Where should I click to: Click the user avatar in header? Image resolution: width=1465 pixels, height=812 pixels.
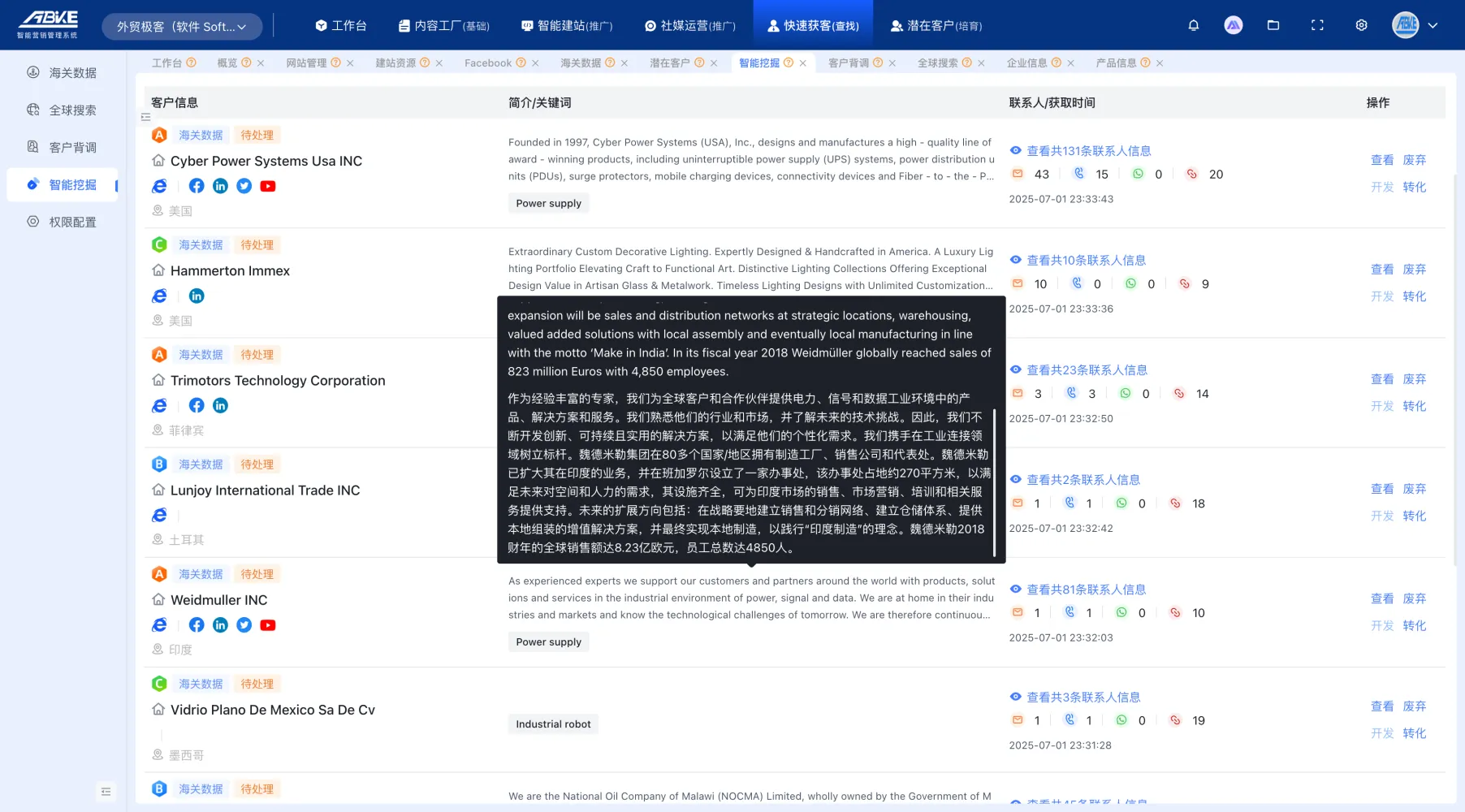click(1406, 25)
